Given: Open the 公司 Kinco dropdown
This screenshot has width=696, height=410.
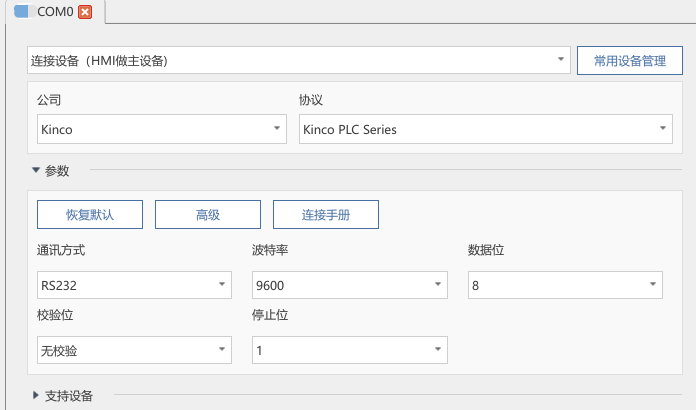Looking at the screenshot, I should [x=162, y=129].
